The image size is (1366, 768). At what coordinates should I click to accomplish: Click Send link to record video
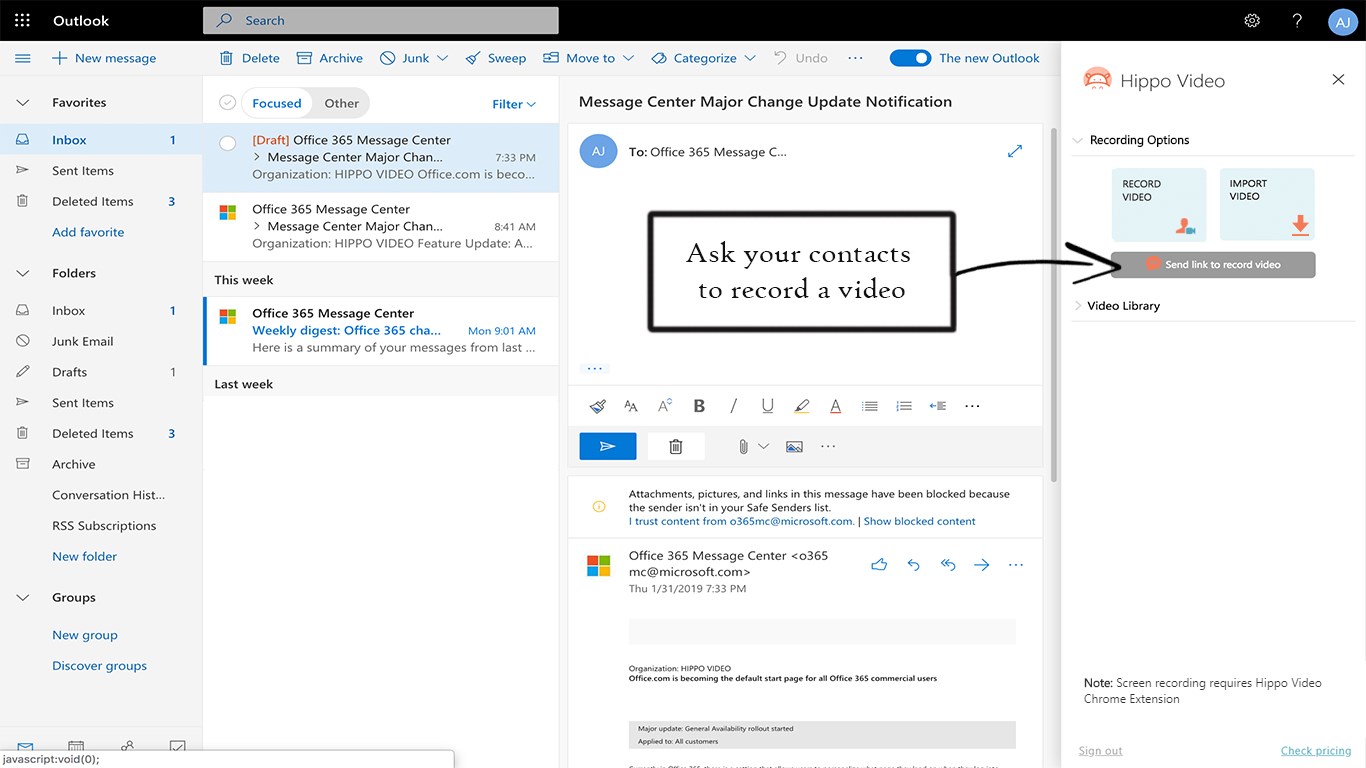(1213, 264)
